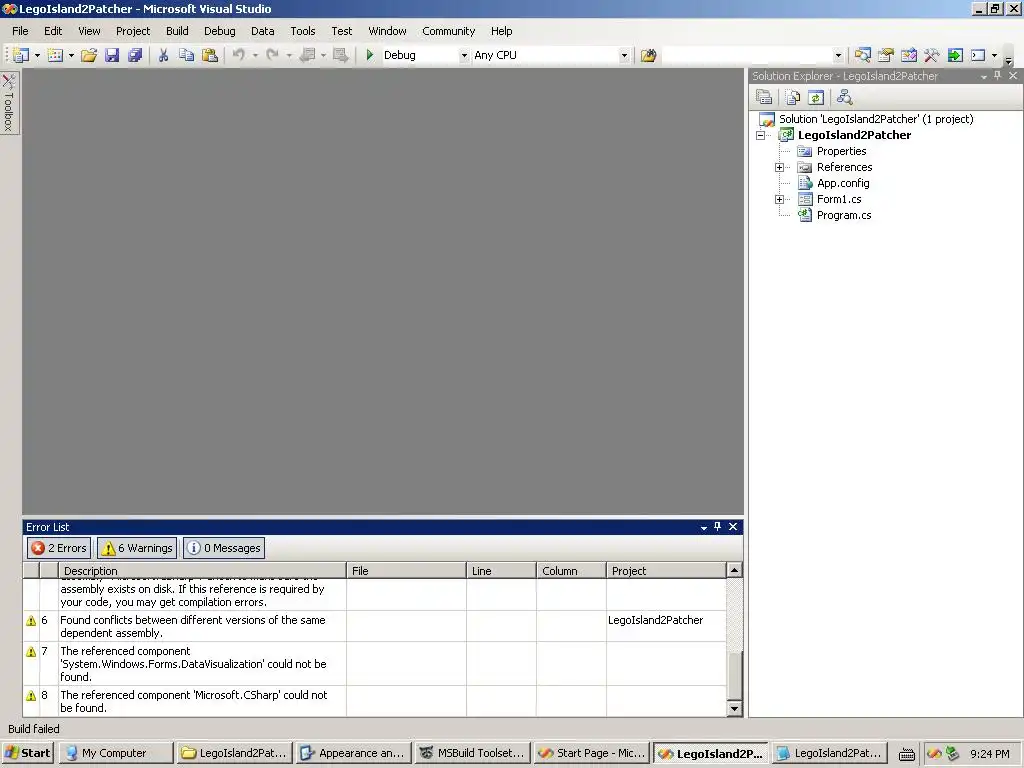Select the Properties node in Solution Explorer
This screenshot has width=1024, height=768.
pyautogui.click(x=841, y=152)
